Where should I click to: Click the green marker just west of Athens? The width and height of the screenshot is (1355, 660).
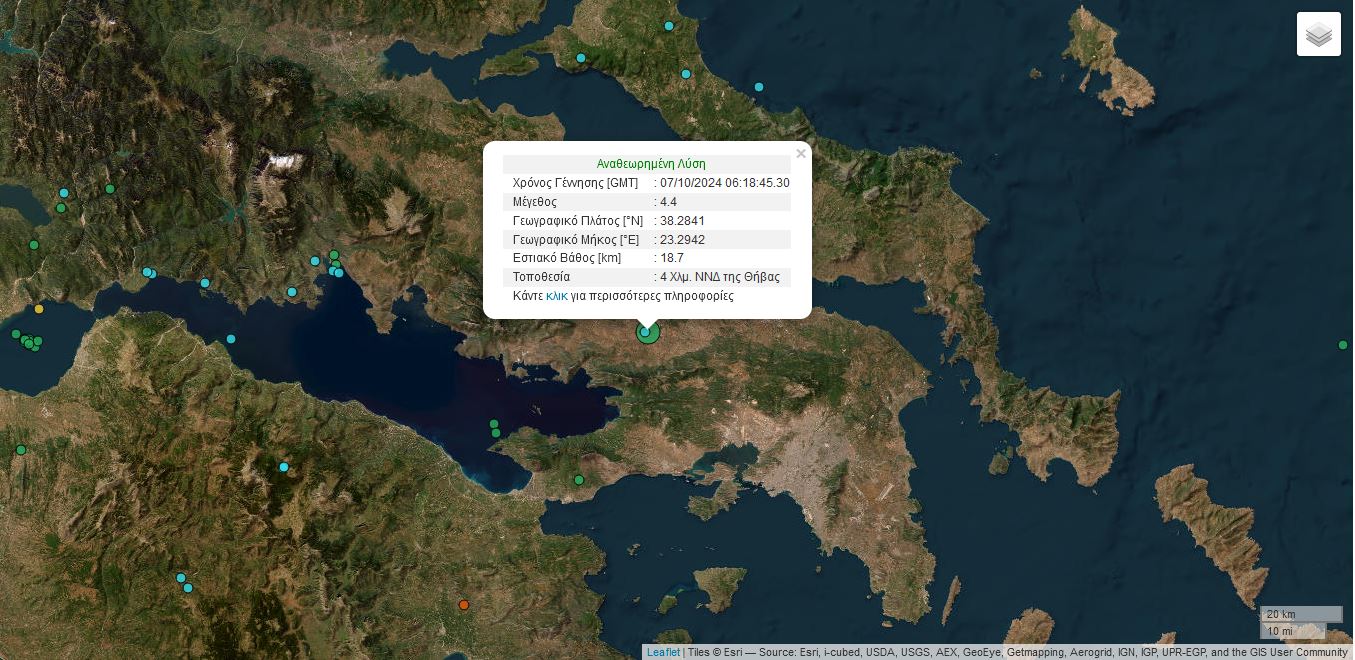pos(579,480)
